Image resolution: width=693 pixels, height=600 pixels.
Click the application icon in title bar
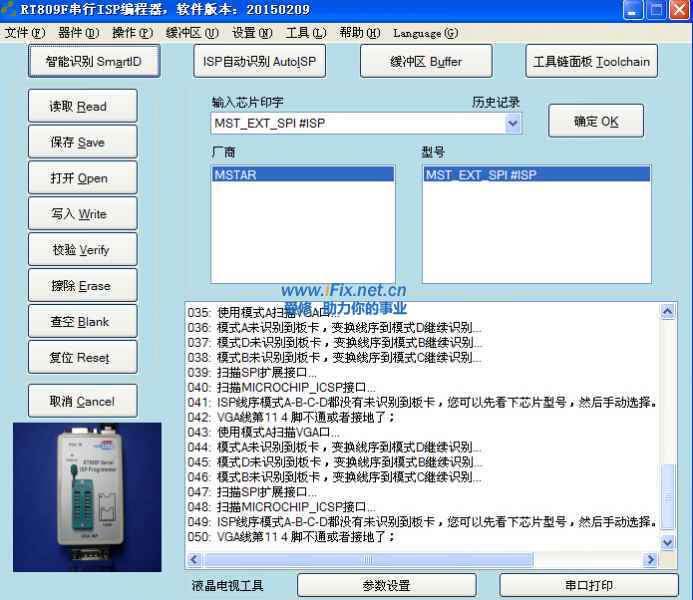pos(10,10)
